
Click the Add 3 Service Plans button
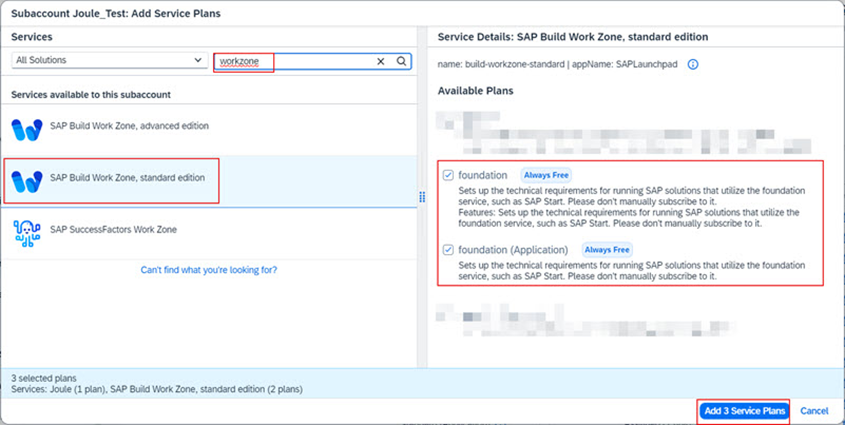pyautogui.click(x=743, y=411)
